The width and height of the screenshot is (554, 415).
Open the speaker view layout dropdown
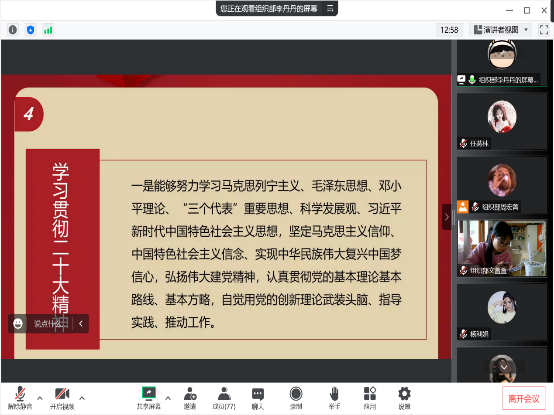pyautogui.click(x=501, y=30)
